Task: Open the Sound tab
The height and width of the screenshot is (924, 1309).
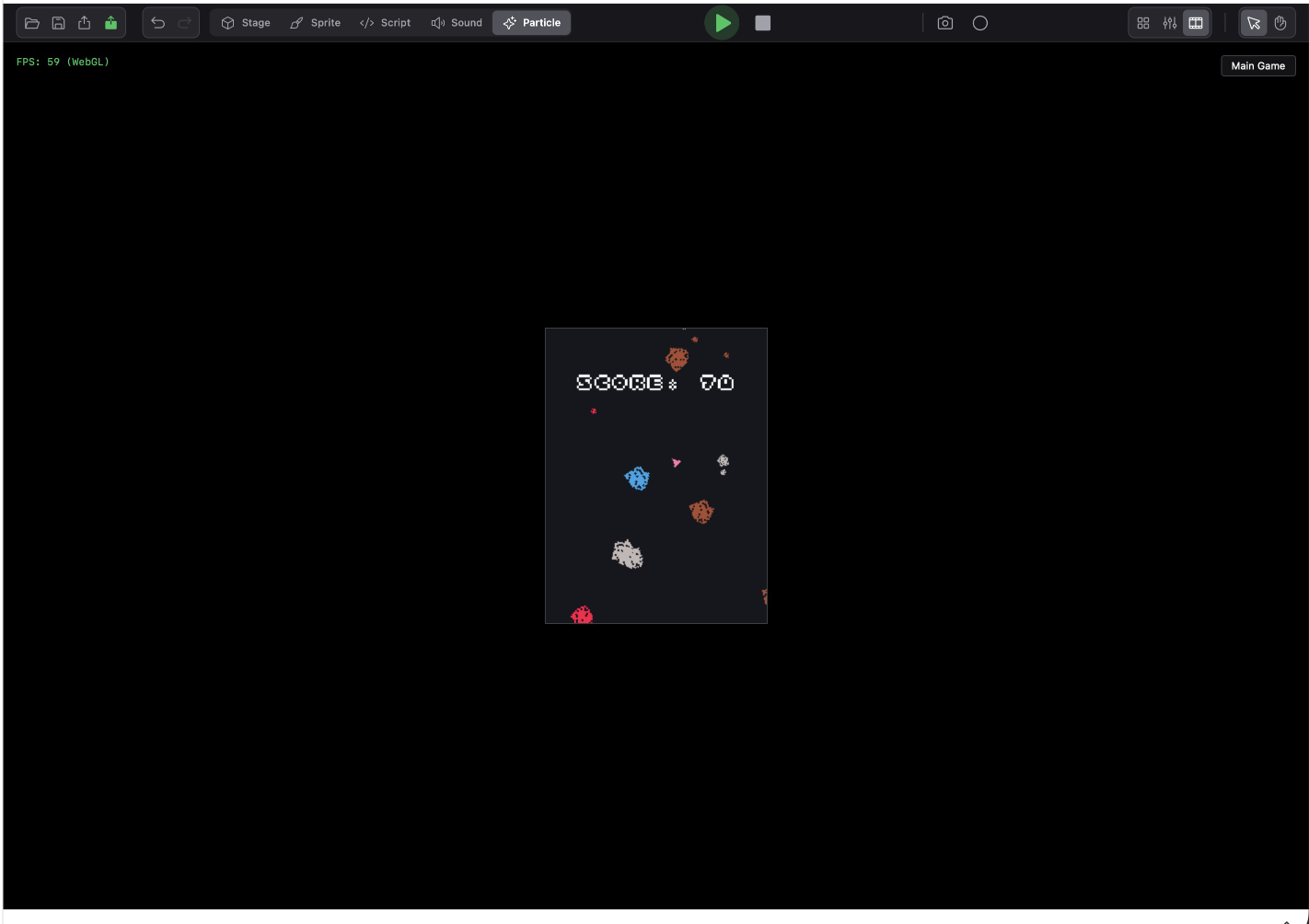Action: coord(457,23)
